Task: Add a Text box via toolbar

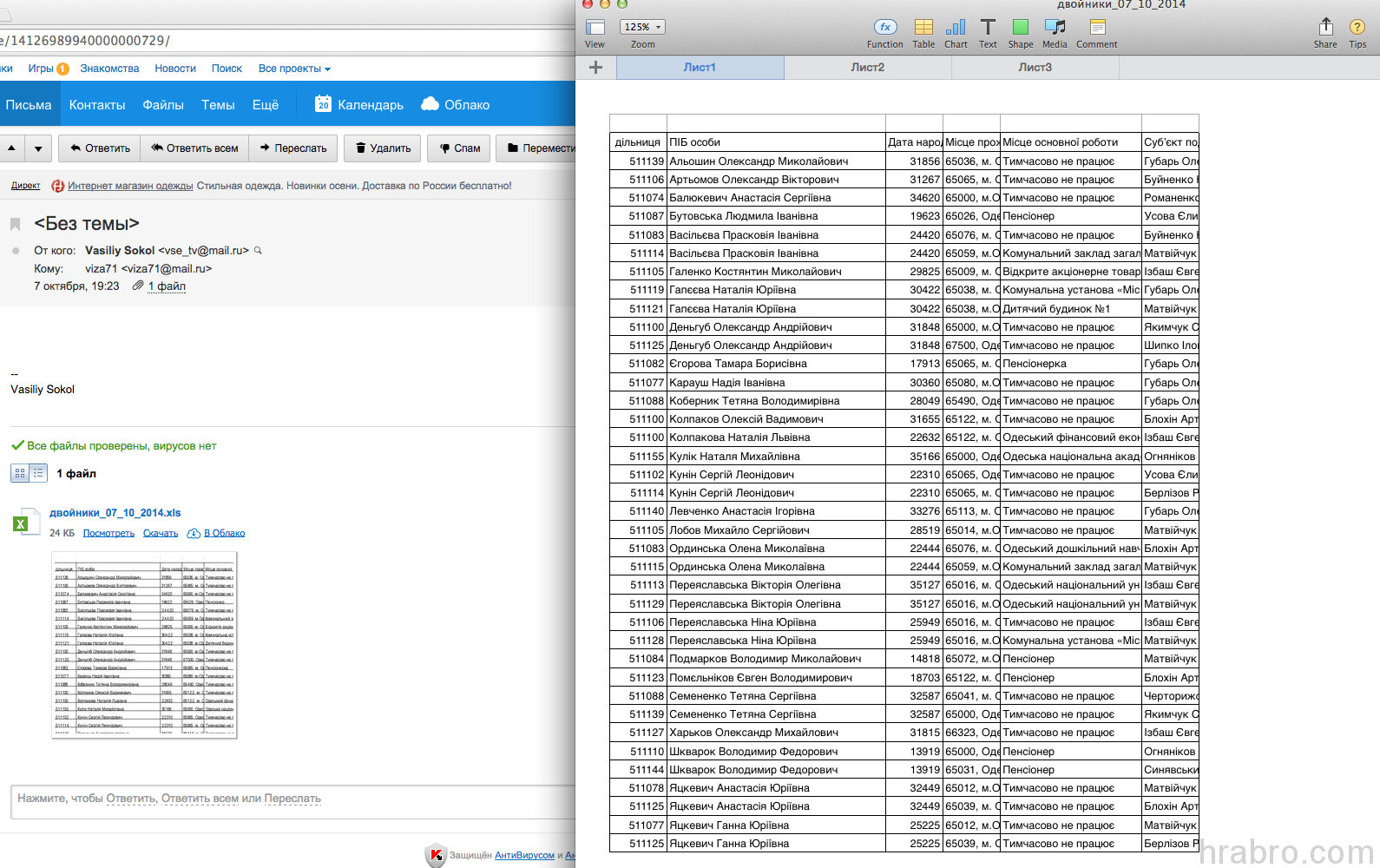Action: [988, 28]
